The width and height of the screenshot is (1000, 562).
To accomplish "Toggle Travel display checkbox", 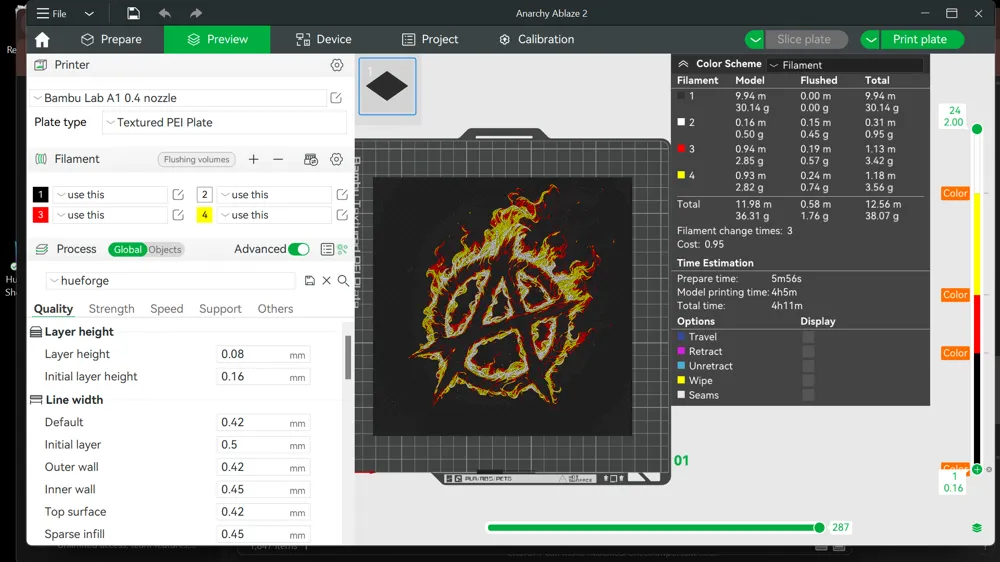I will (x=808, y=337).
